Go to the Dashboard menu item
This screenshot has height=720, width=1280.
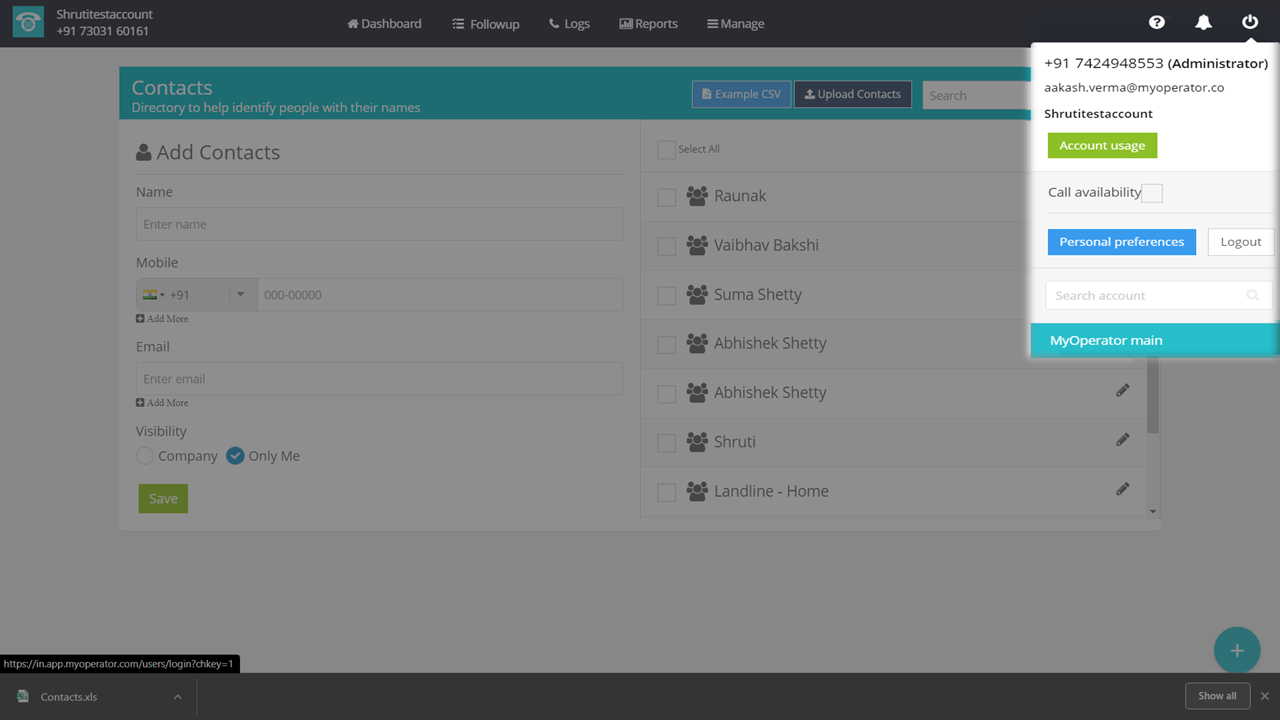[x=384, y=23]
